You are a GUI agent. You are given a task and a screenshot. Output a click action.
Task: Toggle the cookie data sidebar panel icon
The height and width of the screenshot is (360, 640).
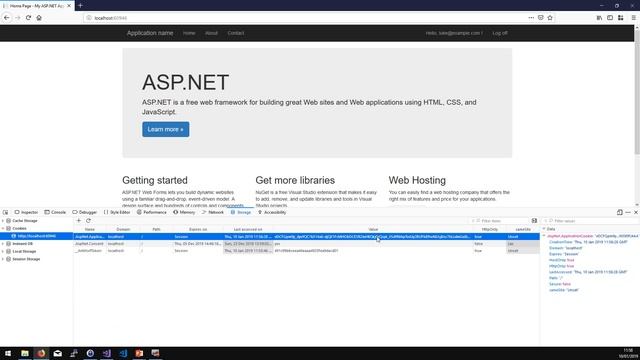[534, 220]
